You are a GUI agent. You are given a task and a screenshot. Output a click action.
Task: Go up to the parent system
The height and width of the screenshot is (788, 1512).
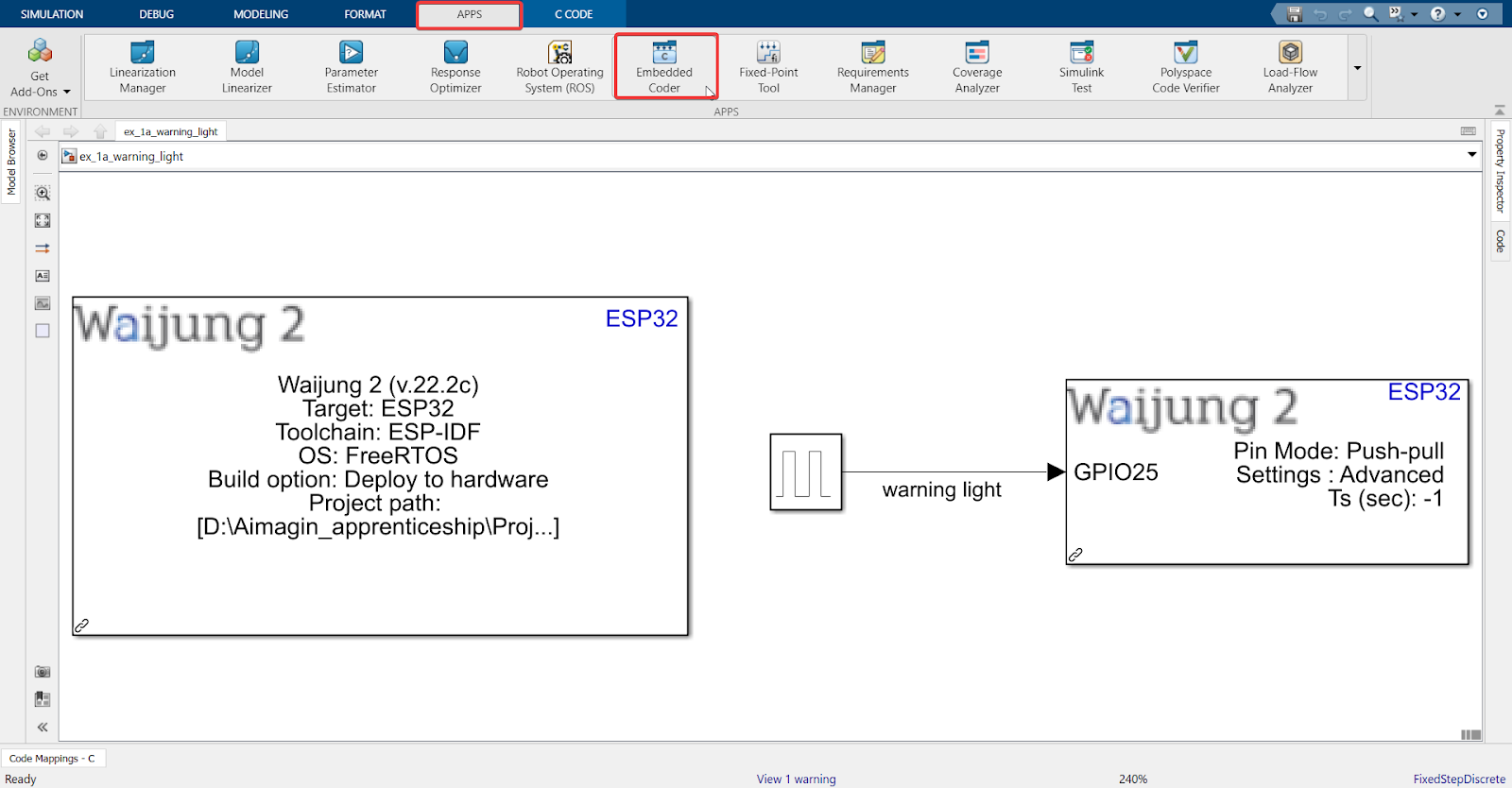pyautogui.click(x=100, y=131)
